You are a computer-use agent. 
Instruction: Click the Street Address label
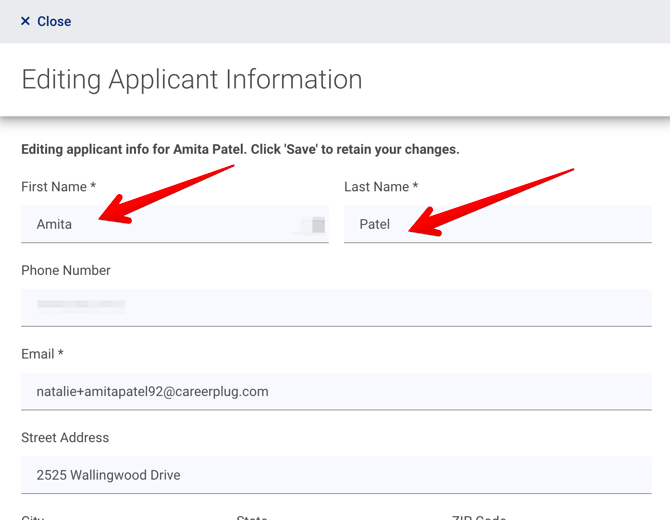coord(65,437)
